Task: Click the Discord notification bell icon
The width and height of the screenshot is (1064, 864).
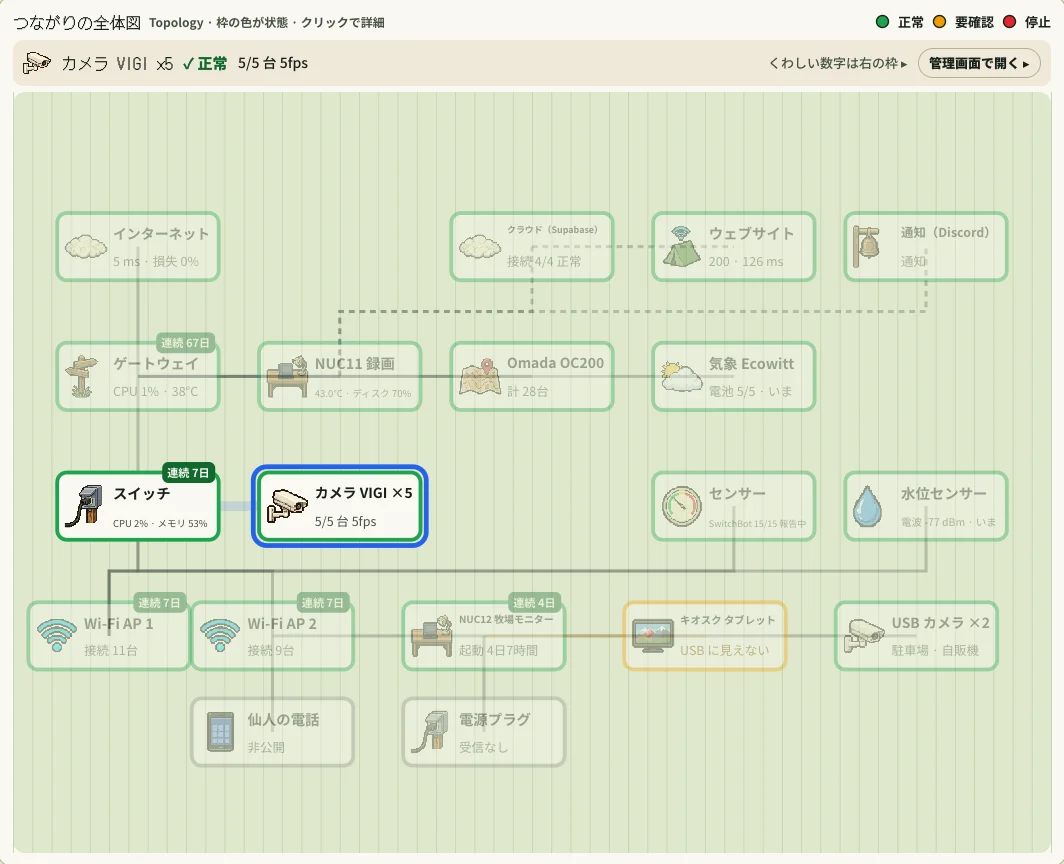Action: click(867, 246)
